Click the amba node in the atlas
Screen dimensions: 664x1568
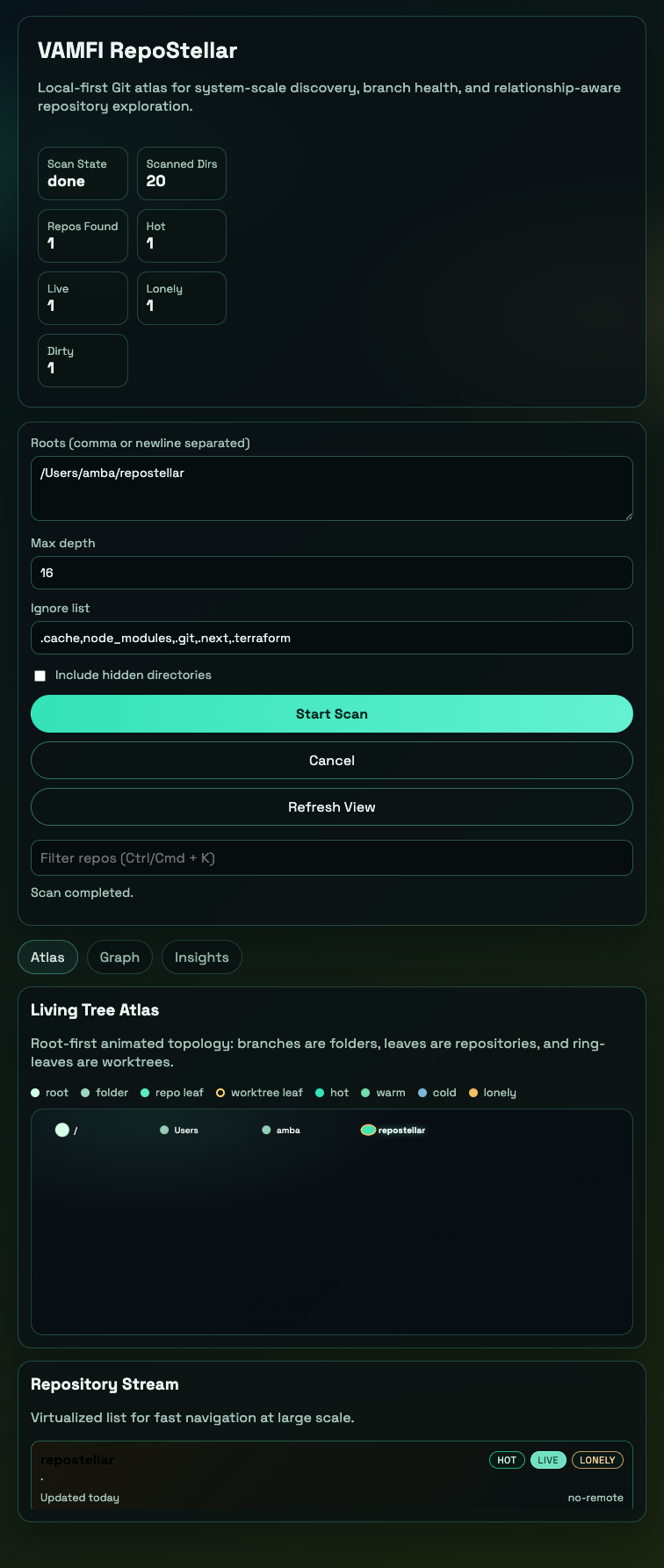coord(265,1130)
